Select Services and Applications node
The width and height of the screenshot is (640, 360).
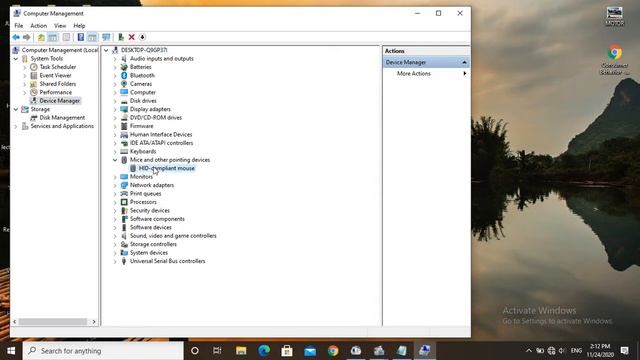click(x=62, y=126)
